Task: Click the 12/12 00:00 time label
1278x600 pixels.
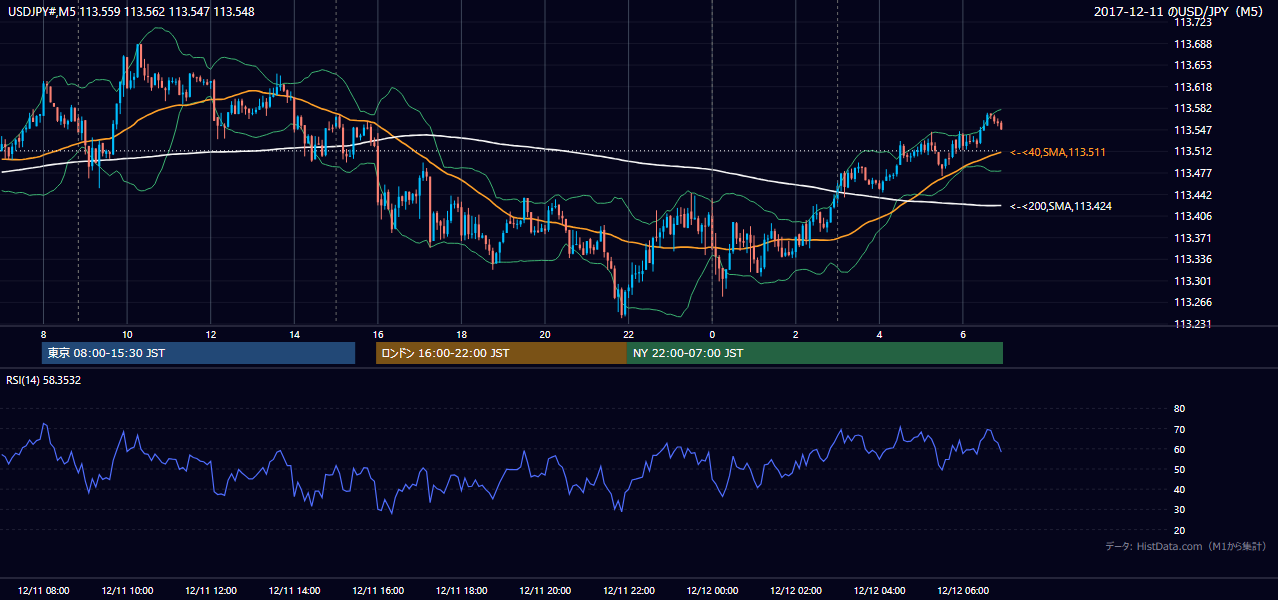Action: 711,591
